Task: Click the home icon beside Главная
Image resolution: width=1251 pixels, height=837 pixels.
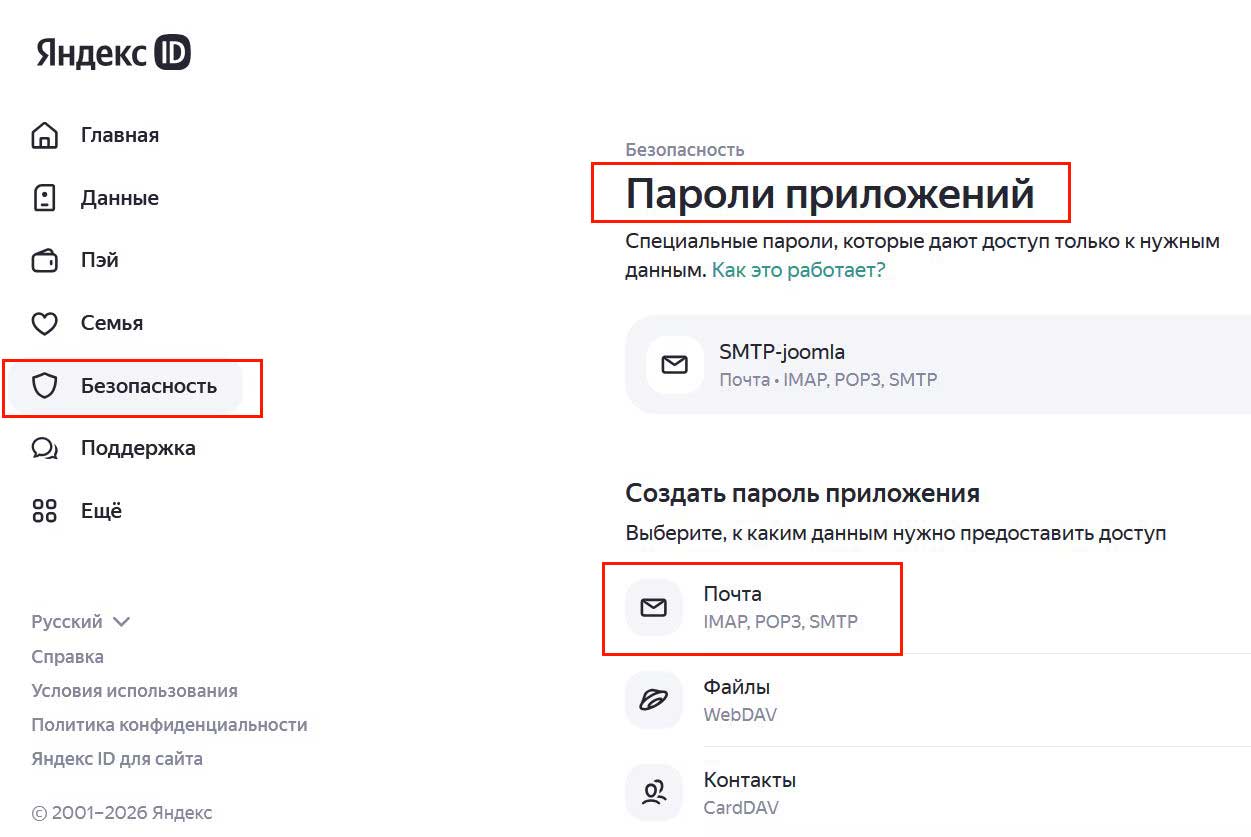Action: 45,136
